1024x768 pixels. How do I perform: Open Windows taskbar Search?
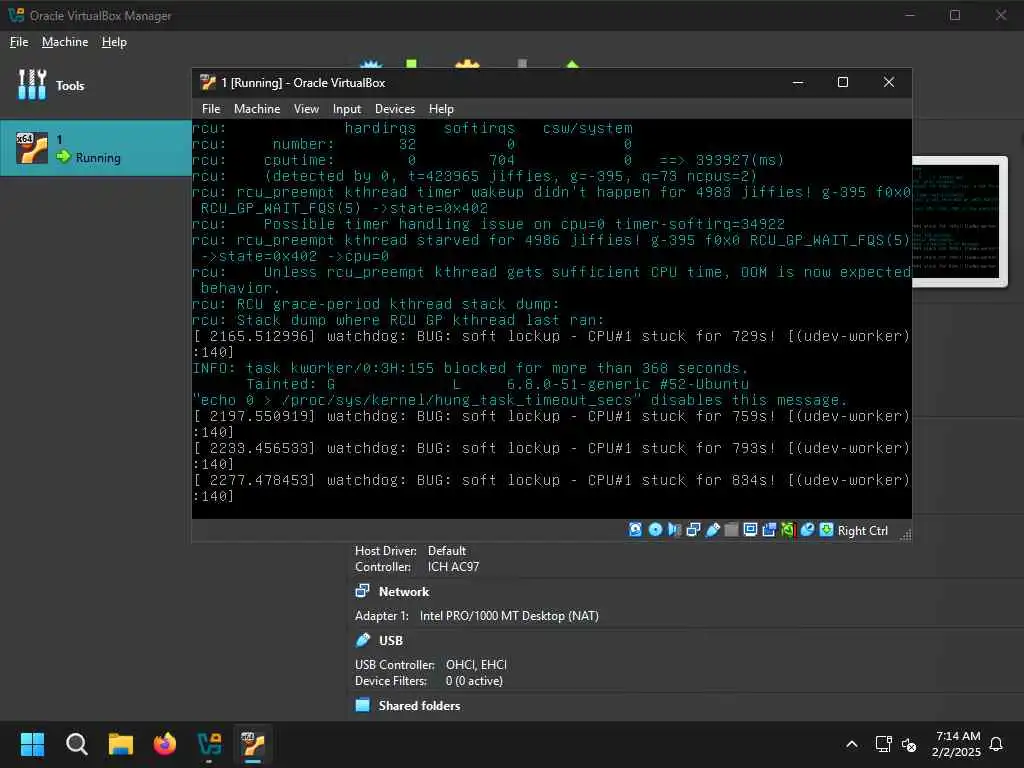[76, 744]
